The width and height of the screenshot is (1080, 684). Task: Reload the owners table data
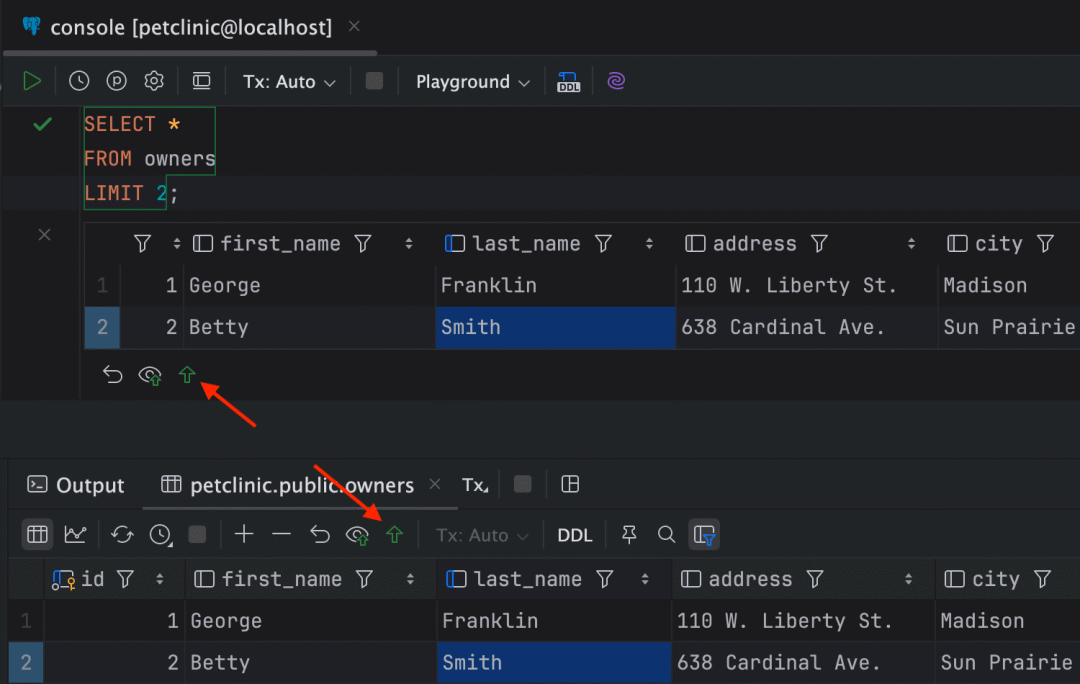122,535
